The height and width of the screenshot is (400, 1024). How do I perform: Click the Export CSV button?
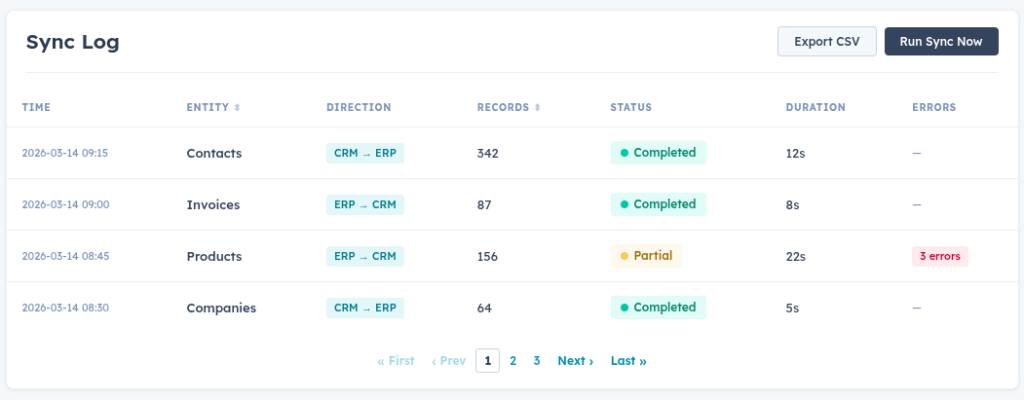[827, 42]
